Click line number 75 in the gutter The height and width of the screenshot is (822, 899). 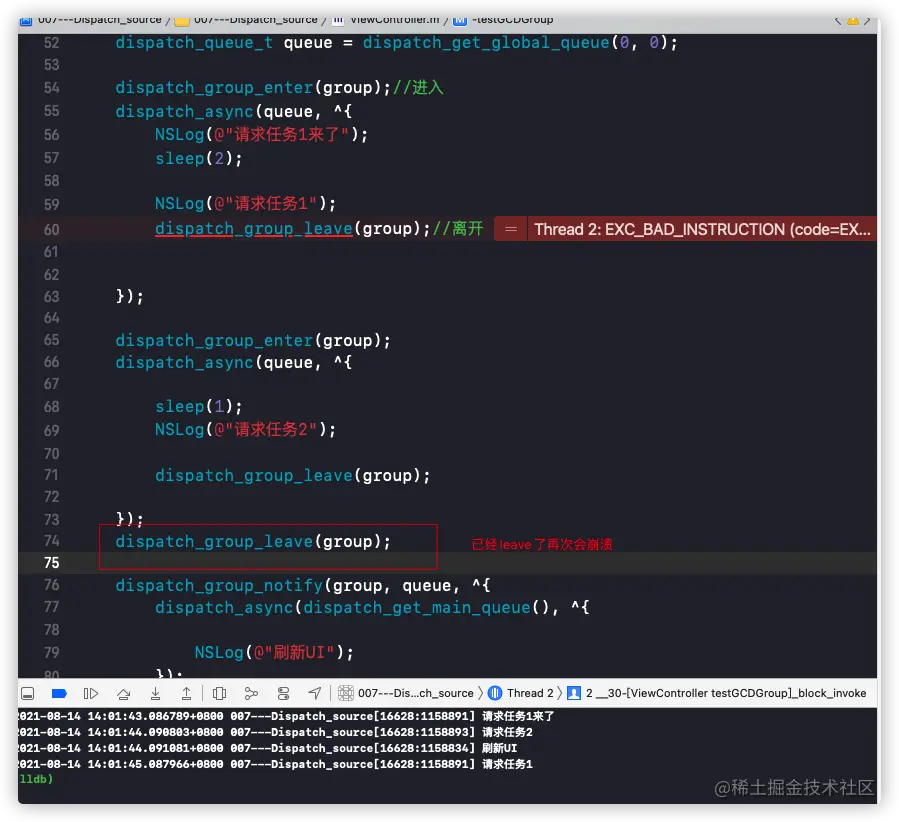(52, 563)
